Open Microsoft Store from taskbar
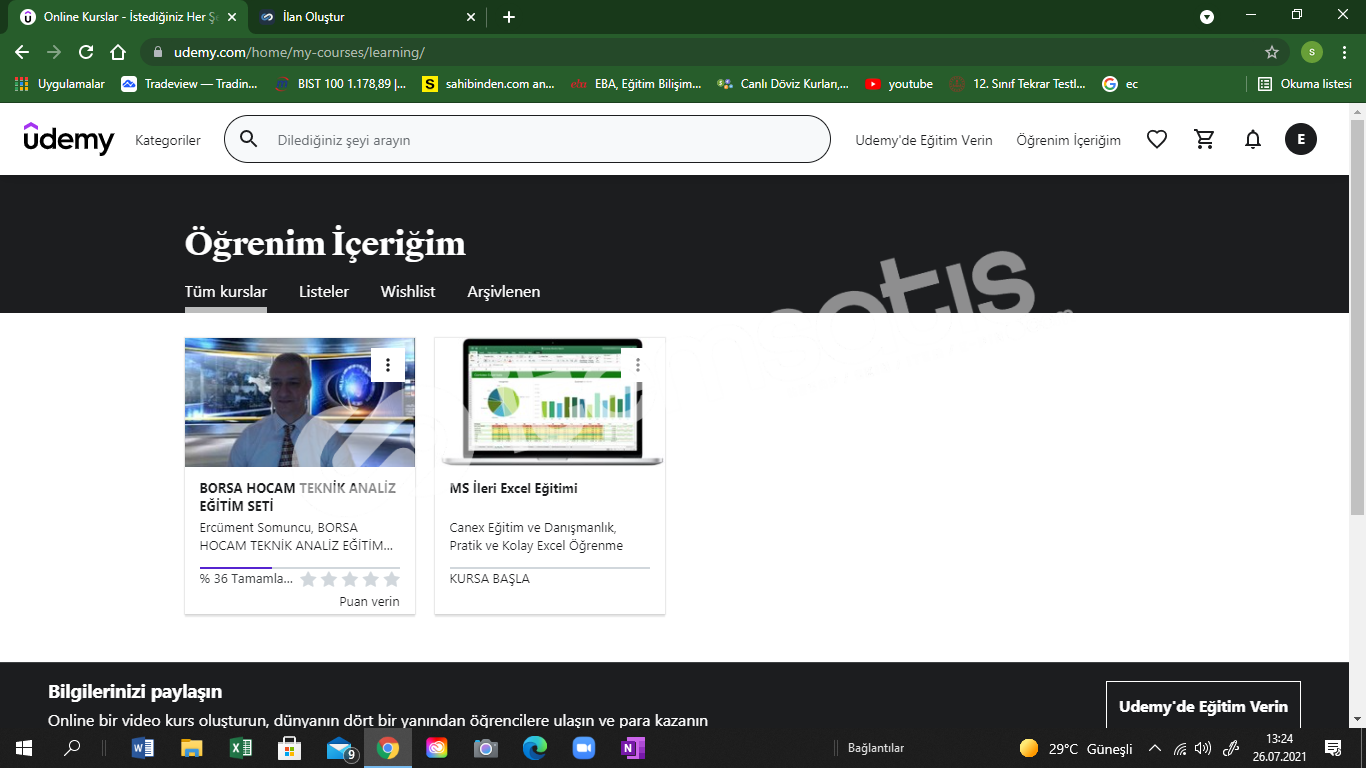 [x=290, y=748]
